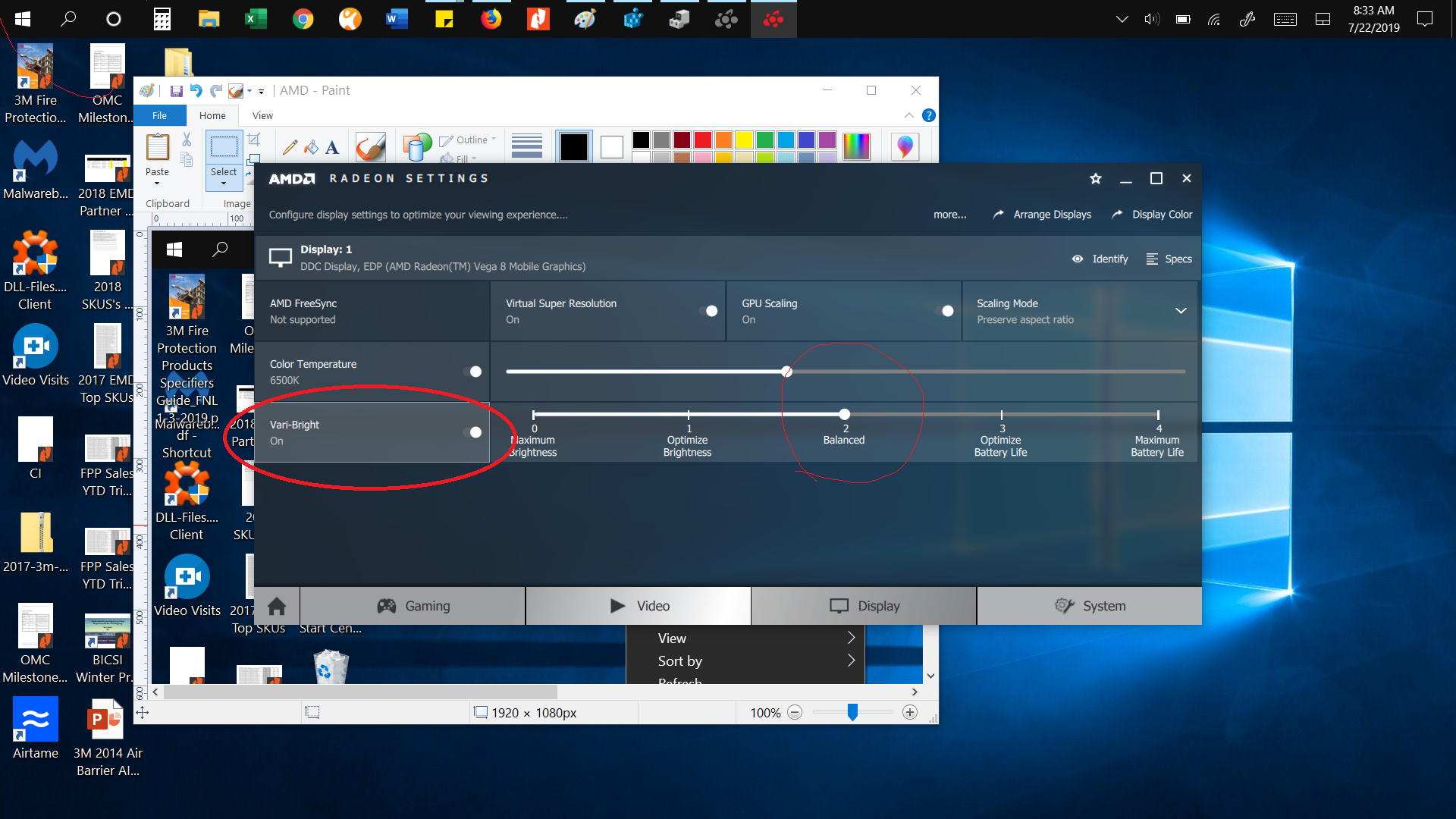
Task: Click the zoom out minus button in Paint
Action: [795, 713]
